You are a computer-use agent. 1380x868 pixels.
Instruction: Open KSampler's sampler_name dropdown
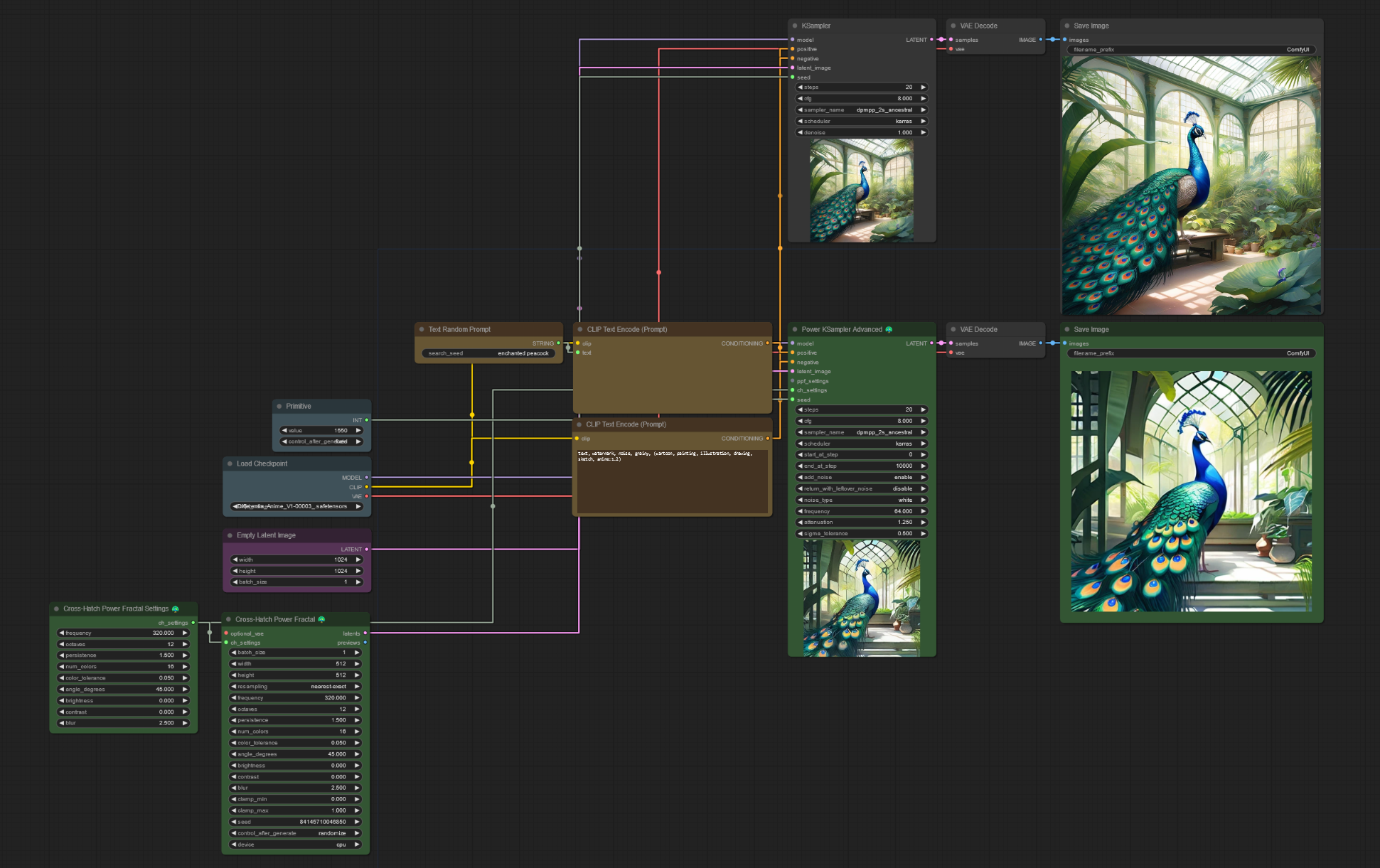[x=861, y=109]
